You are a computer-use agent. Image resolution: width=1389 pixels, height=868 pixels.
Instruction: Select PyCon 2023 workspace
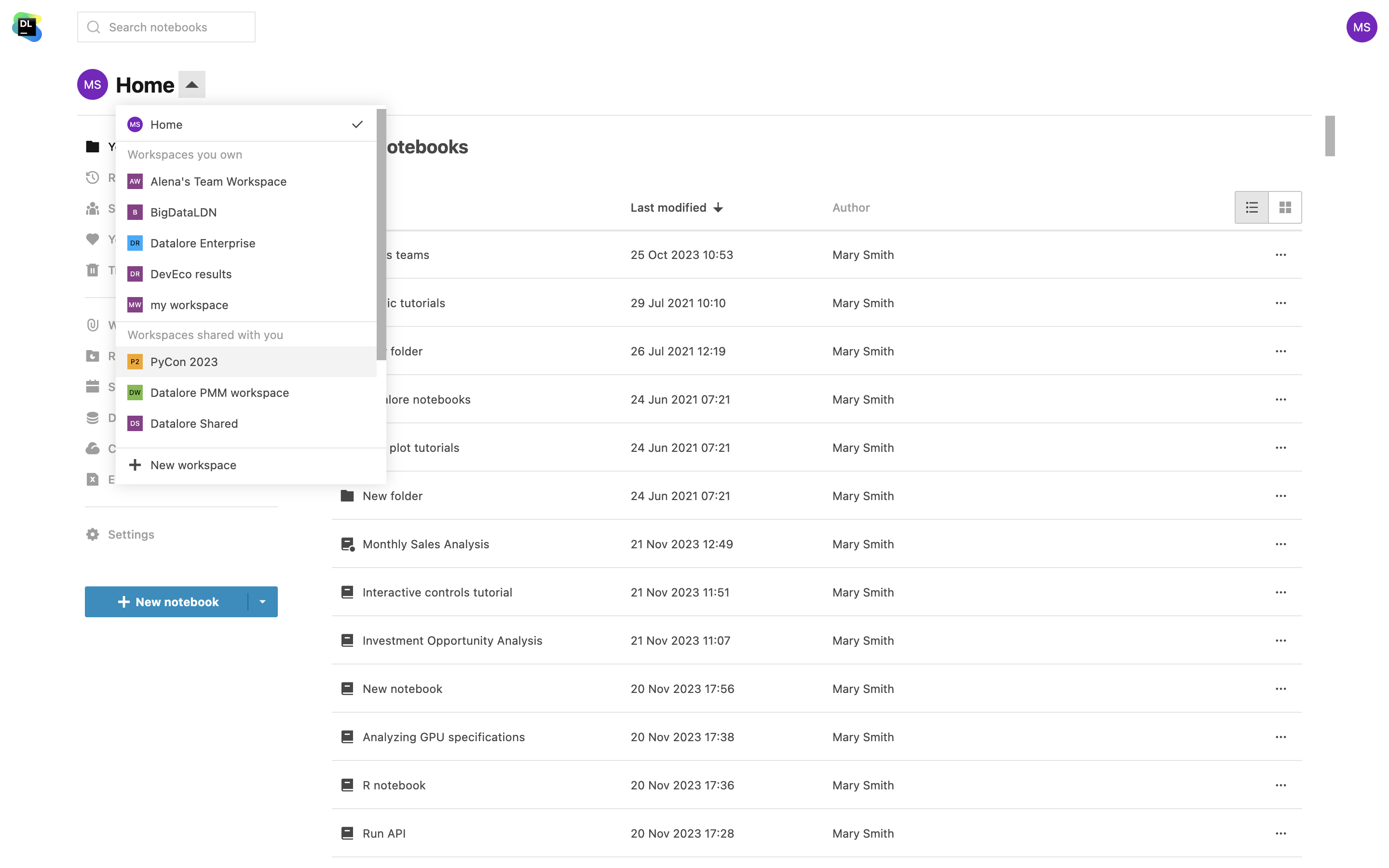tap(184, 362)
